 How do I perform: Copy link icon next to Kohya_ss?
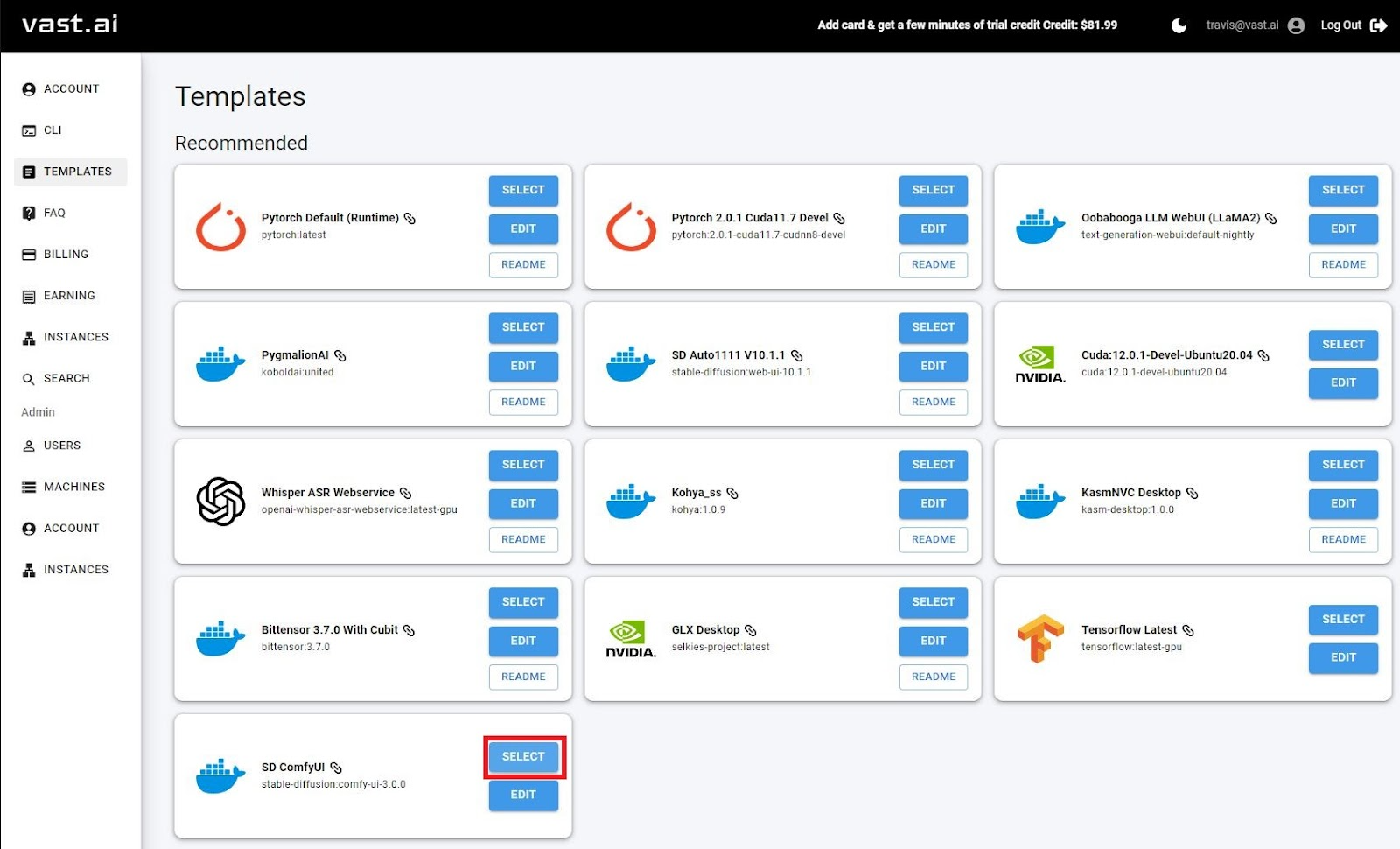(x=732, y=493)
